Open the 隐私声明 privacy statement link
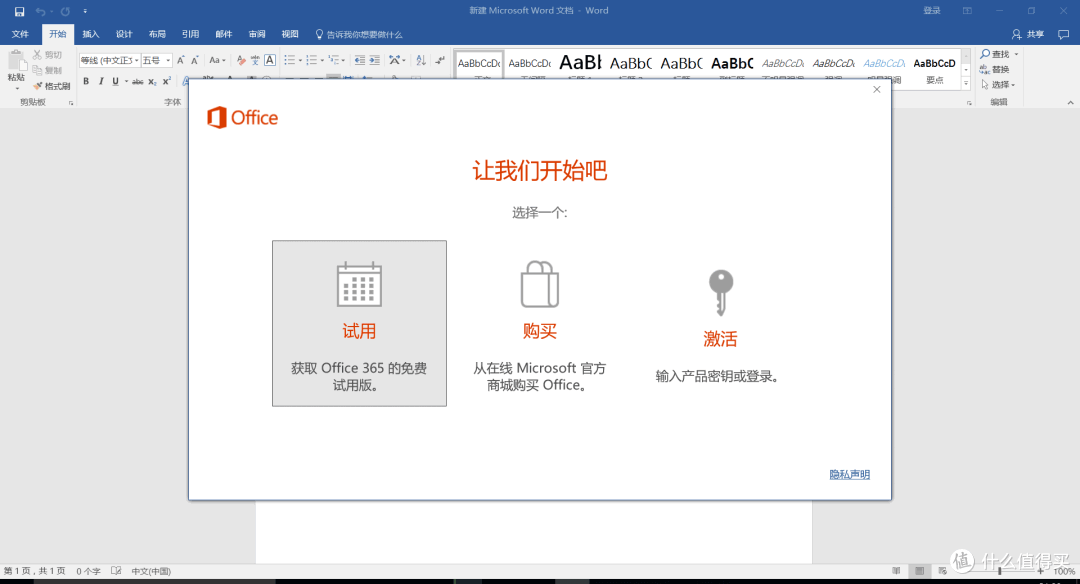Image resolution: width=1080 pixels, height=584 pixels. click(x=849, y=474)
